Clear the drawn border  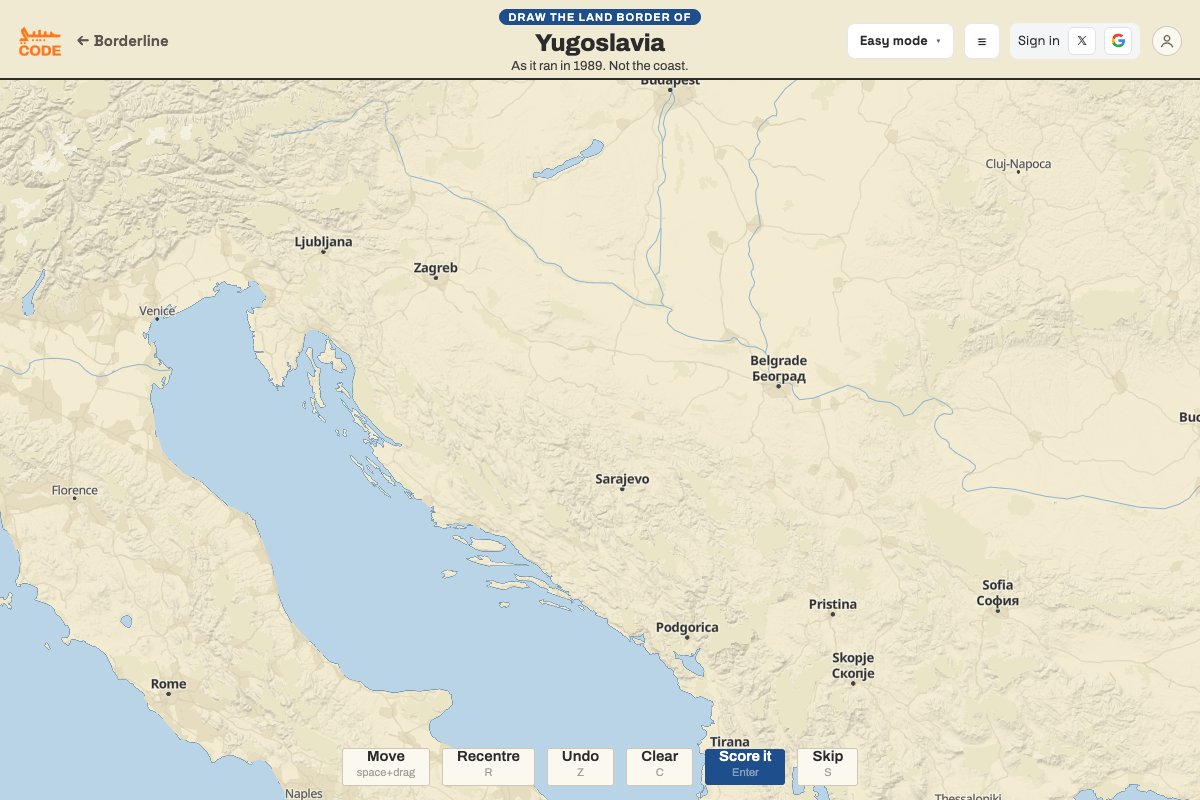(660, 766)
